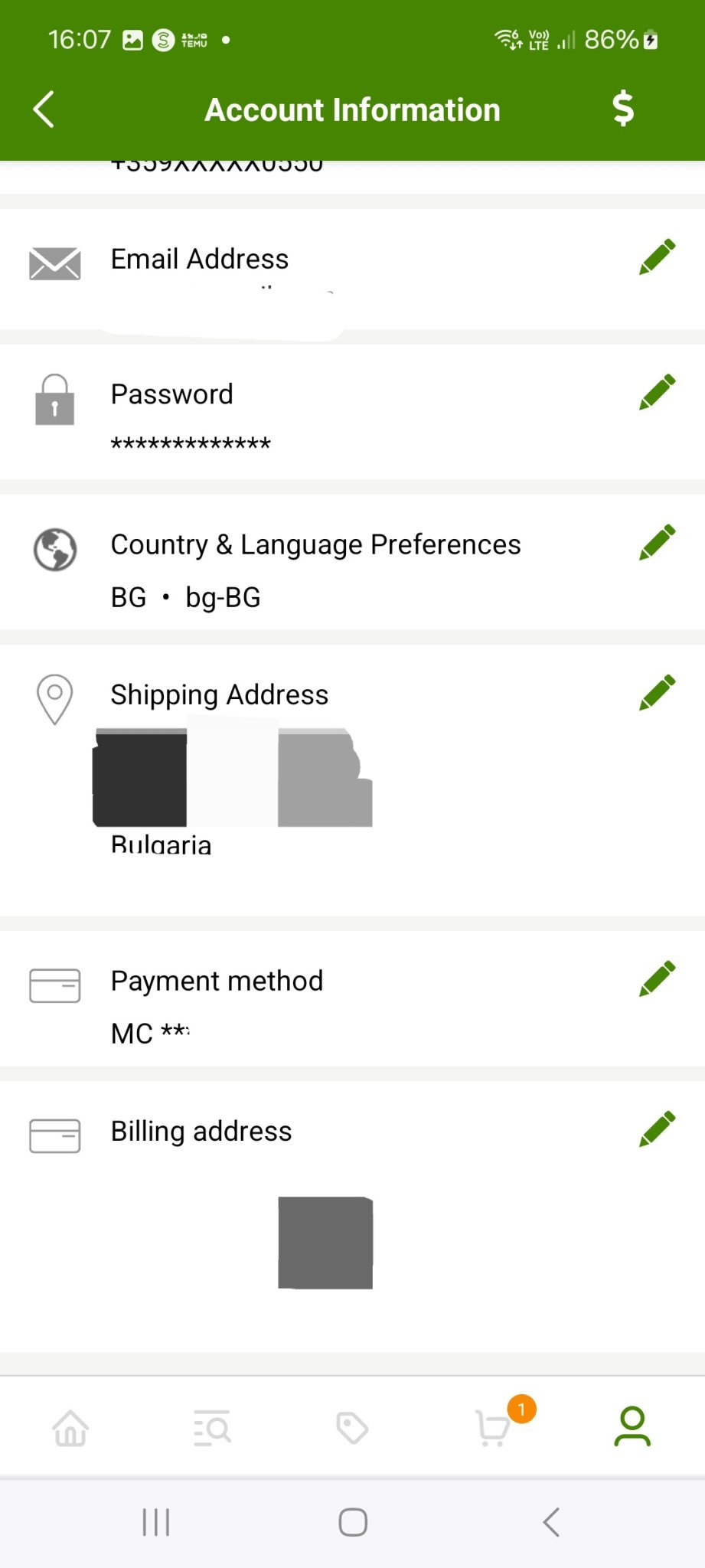Select the account profile tab
This screenshot has width=705, height=1568.
tap(632, 1426)
